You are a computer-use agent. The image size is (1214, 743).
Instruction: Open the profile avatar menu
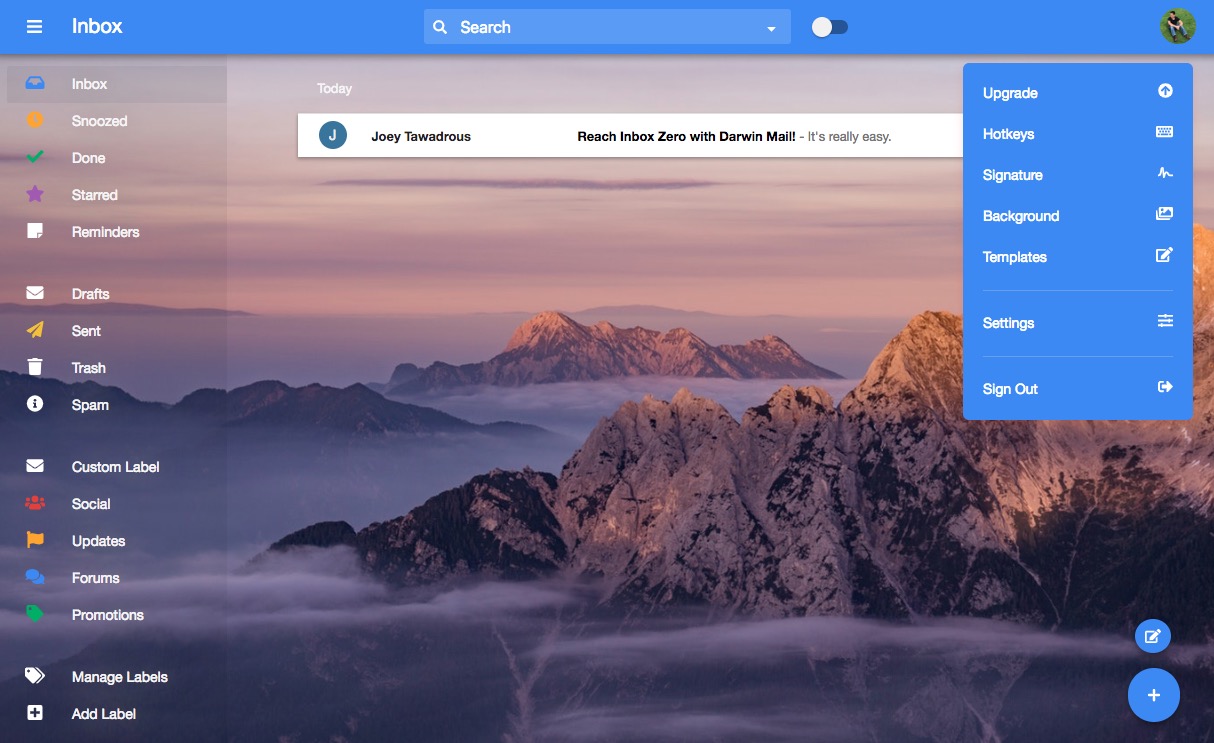click(1177, 27)
